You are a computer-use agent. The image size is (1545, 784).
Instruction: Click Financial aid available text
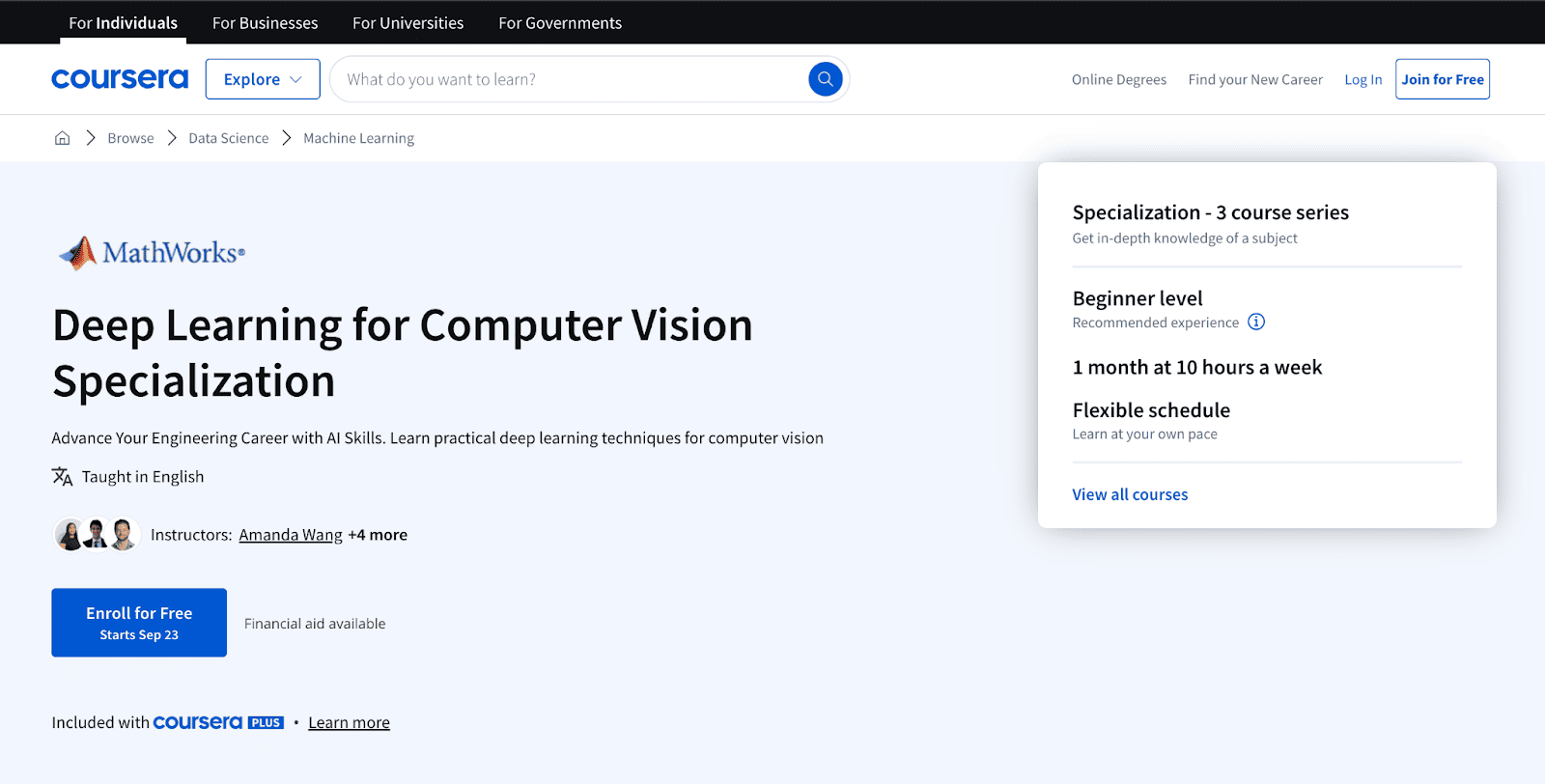pyautogui.click(x=315, y=624)
